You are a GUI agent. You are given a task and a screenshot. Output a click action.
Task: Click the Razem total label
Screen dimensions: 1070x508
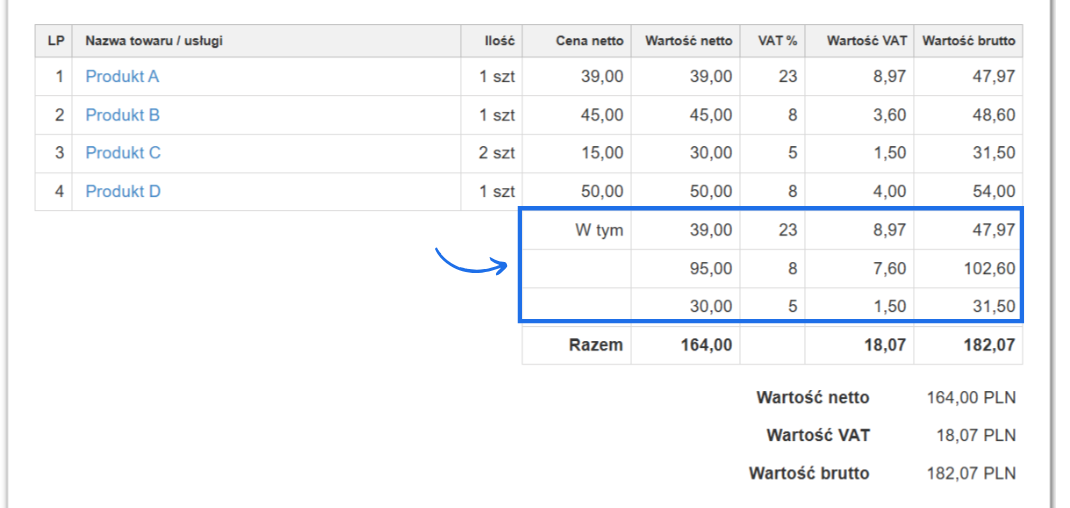click(x=596, y=345)
